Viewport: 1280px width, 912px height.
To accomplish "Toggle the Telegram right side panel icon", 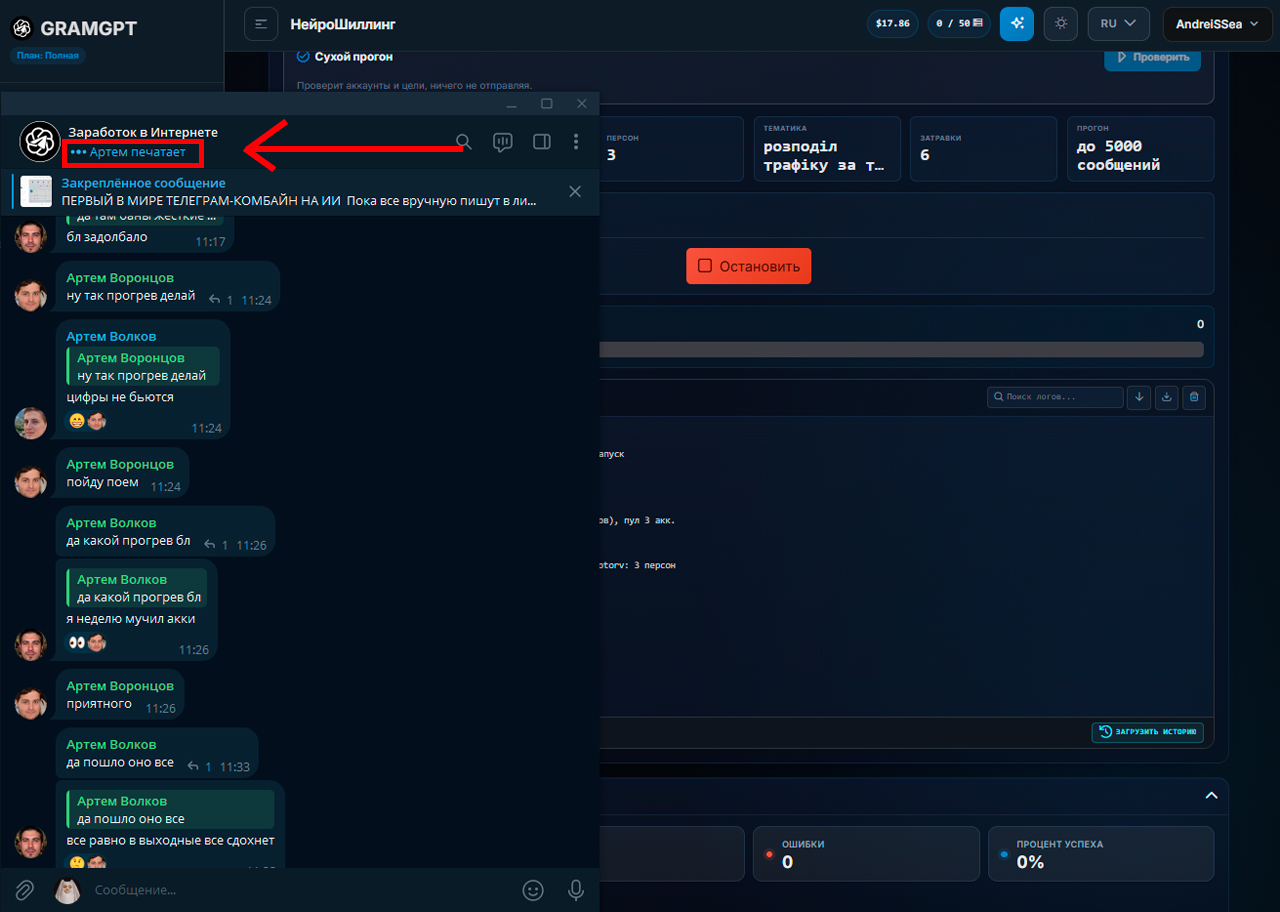I will (x=542, y=142).
